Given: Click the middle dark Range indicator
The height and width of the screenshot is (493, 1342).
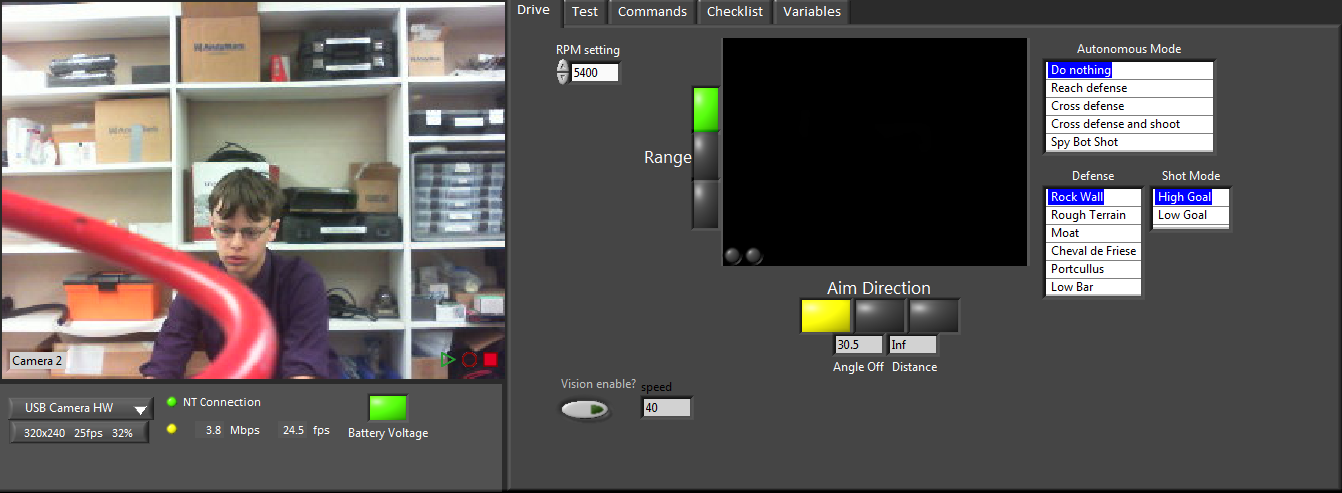Looking at the screenshot, I should tap(706, 156).
